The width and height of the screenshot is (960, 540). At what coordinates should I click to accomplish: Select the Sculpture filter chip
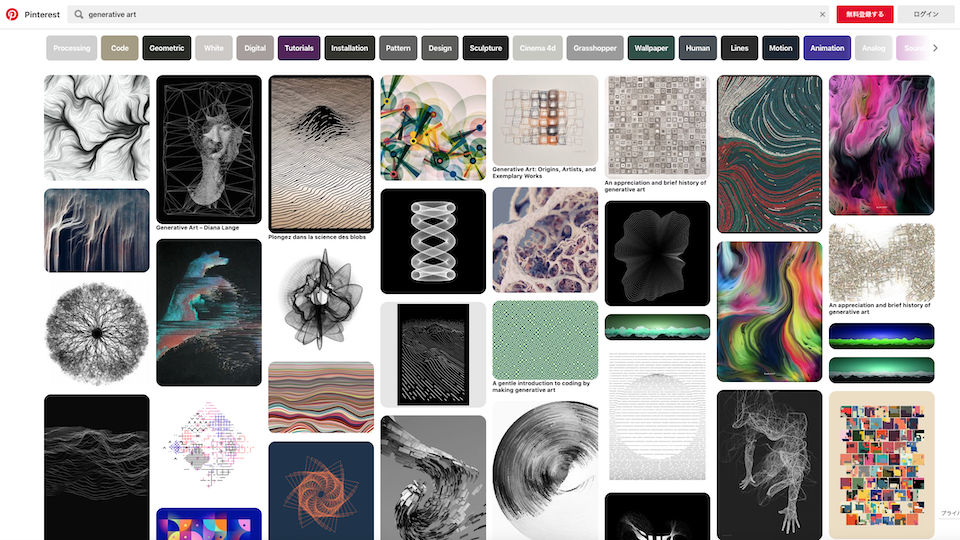486,48
